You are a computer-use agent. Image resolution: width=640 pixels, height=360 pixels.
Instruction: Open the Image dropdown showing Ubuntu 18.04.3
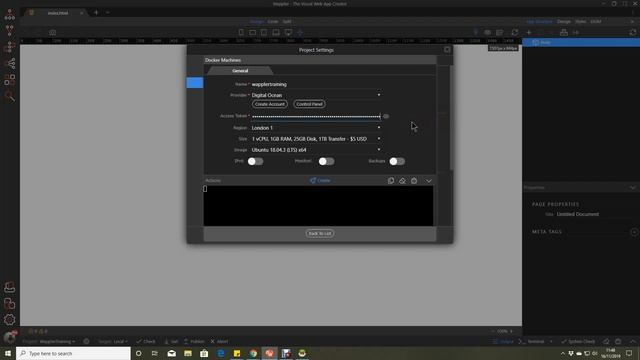(x=316, y=150)
